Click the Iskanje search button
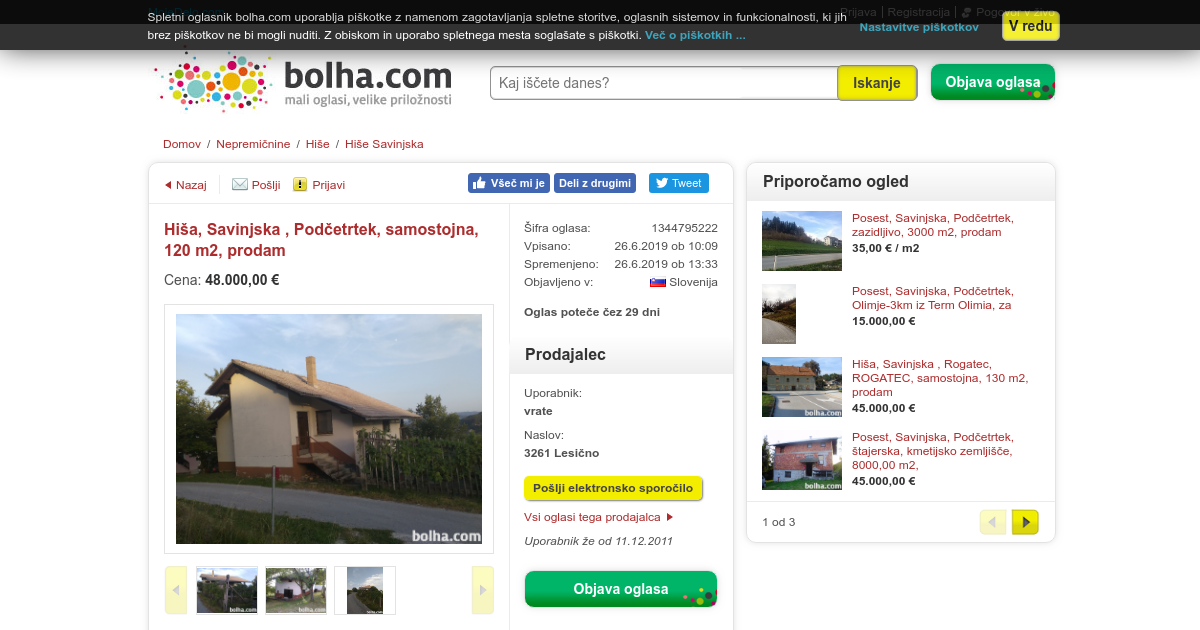 click(x=877, y=83)
